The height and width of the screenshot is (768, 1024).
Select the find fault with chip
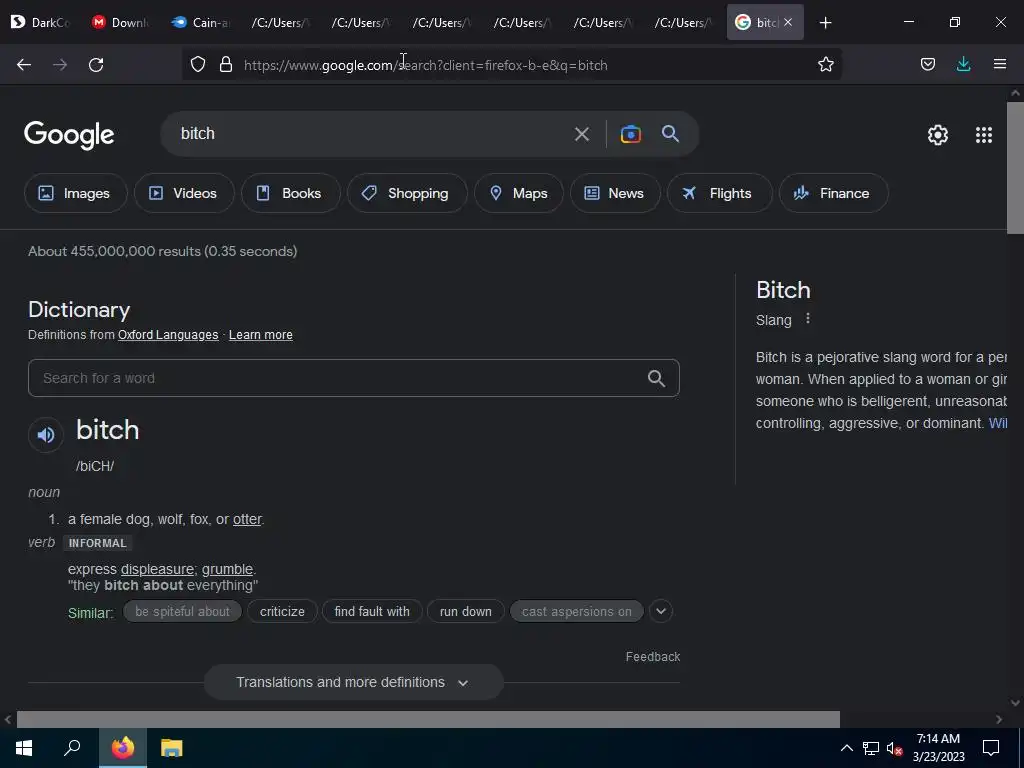372,612
